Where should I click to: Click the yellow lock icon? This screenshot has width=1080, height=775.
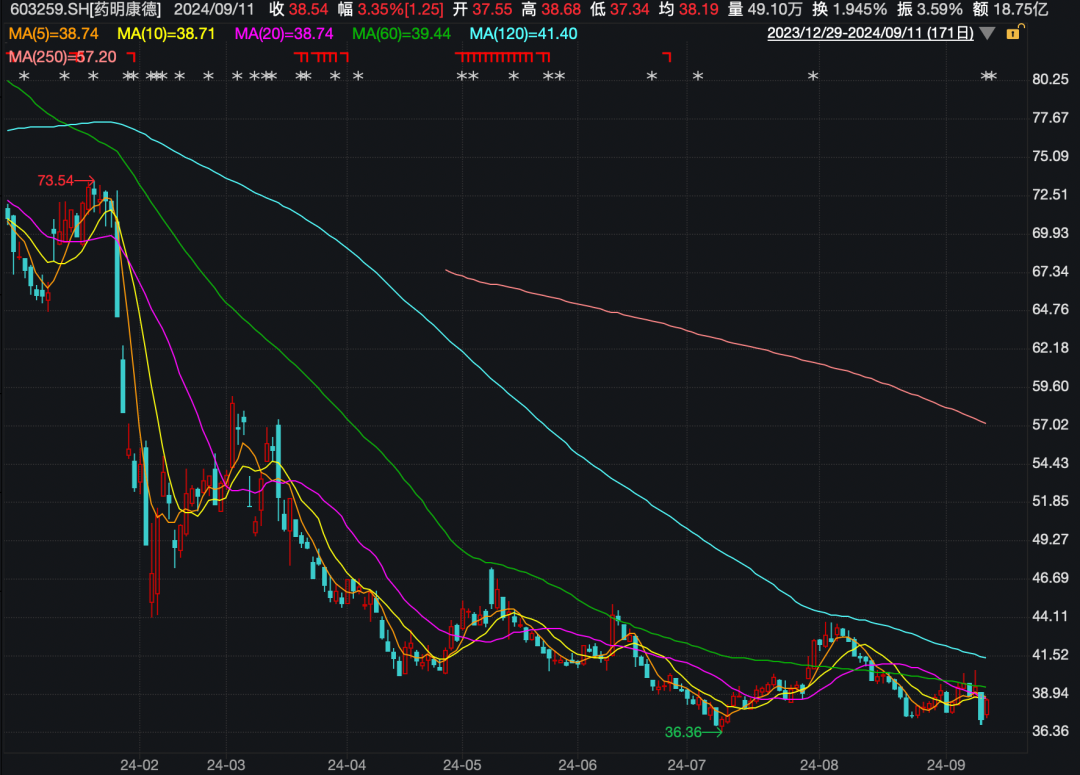point(1013,33)
